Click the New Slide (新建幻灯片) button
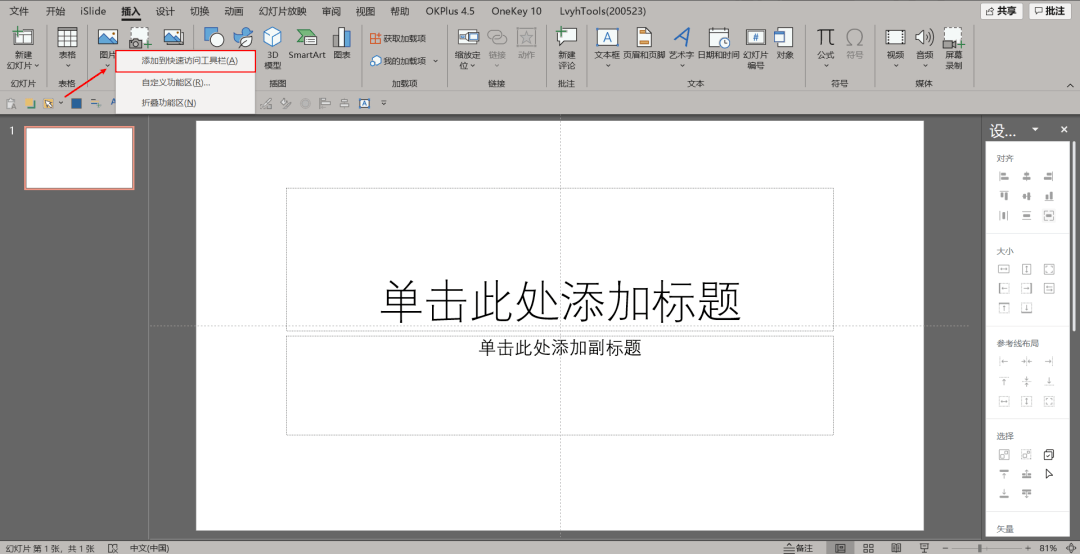The width and height of the screenshot is (1080, 554). point(23,48)
